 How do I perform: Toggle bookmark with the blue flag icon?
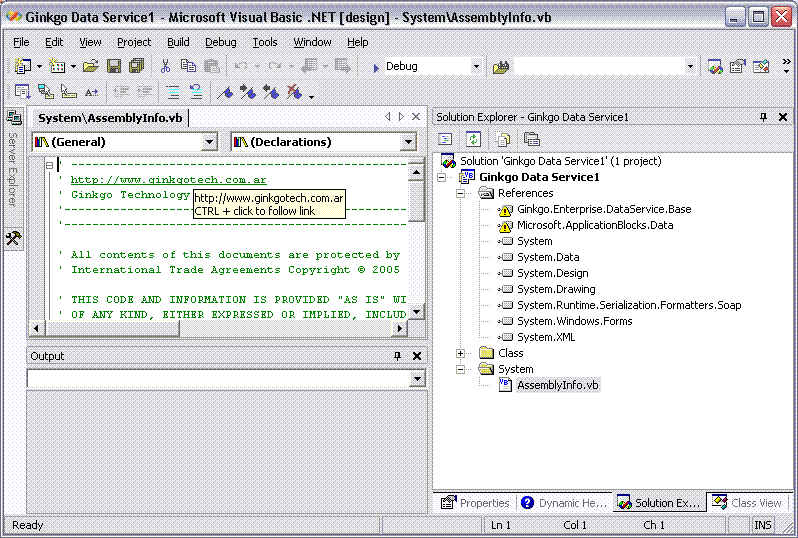coord(227,92)
